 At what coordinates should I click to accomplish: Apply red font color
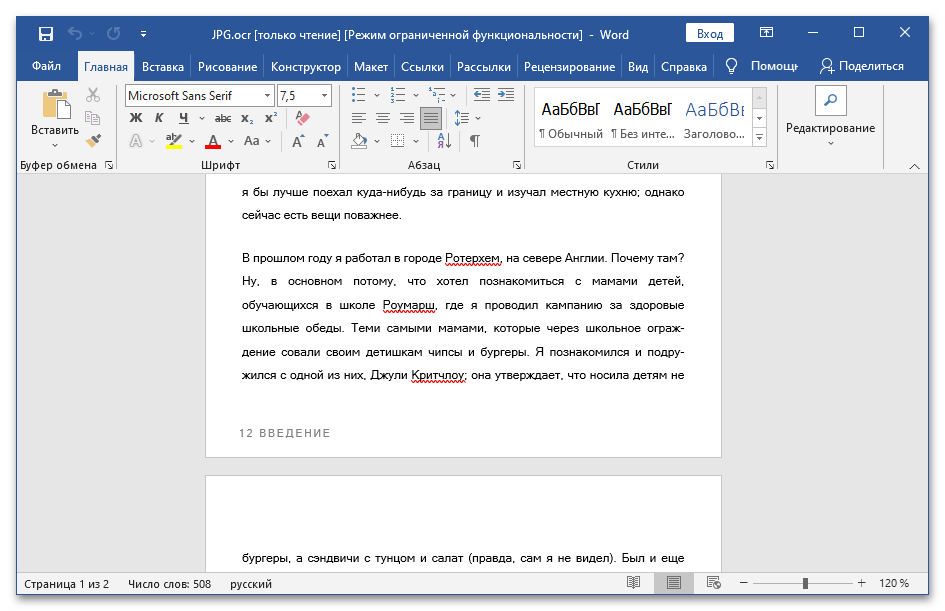[x=213, y=141]
